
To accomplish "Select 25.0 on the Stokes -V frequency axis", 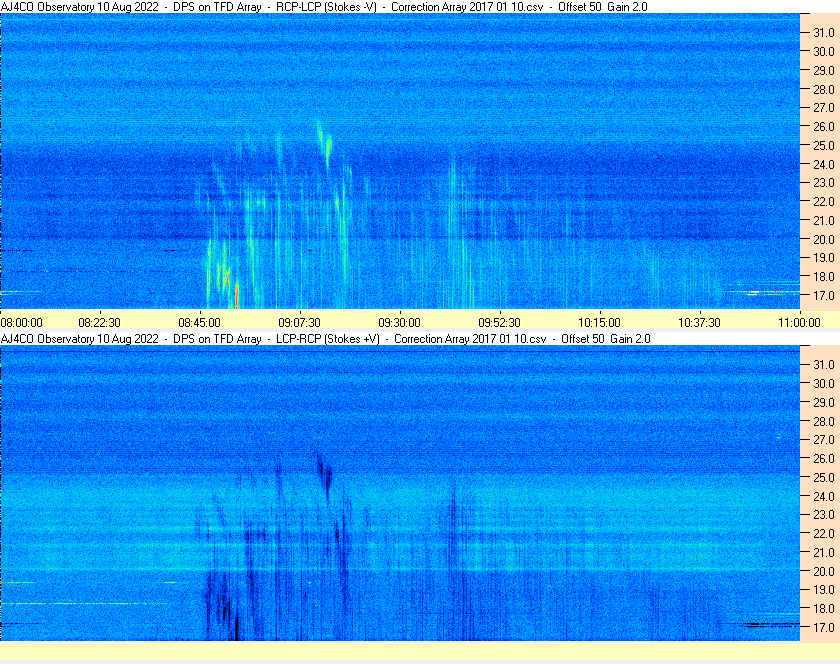I will pos(824,145).
